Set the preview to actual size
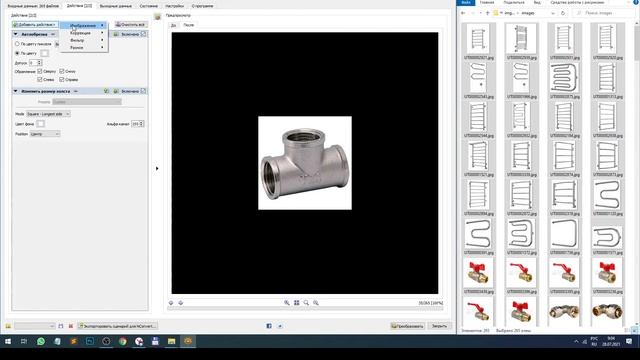640x360 pixels. 306,303
